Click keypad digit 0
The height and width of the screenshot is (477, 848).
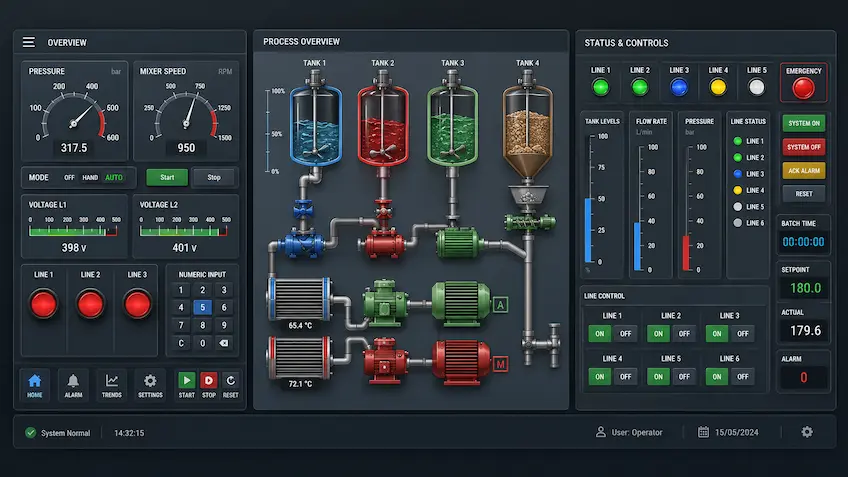click(x=202, y=343)
